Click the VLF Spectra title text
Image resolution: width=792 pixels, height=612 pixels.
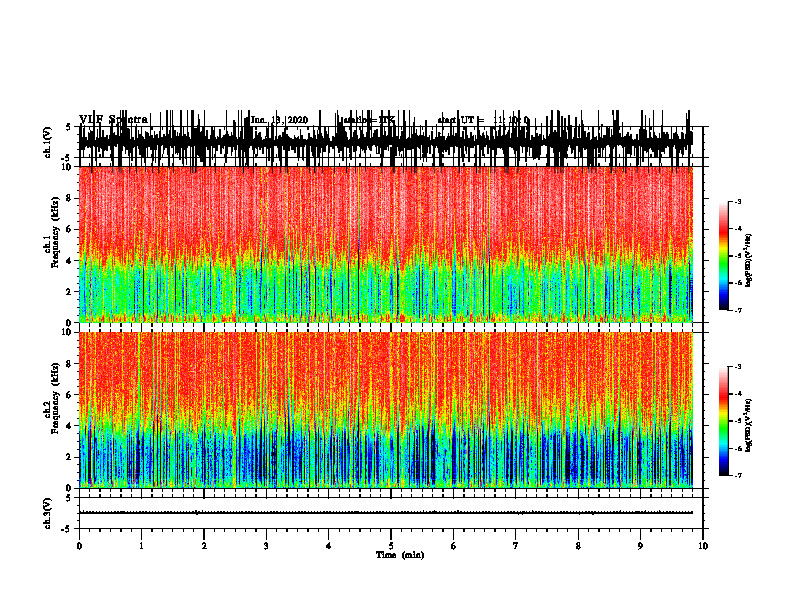click(x=114, y=120)
